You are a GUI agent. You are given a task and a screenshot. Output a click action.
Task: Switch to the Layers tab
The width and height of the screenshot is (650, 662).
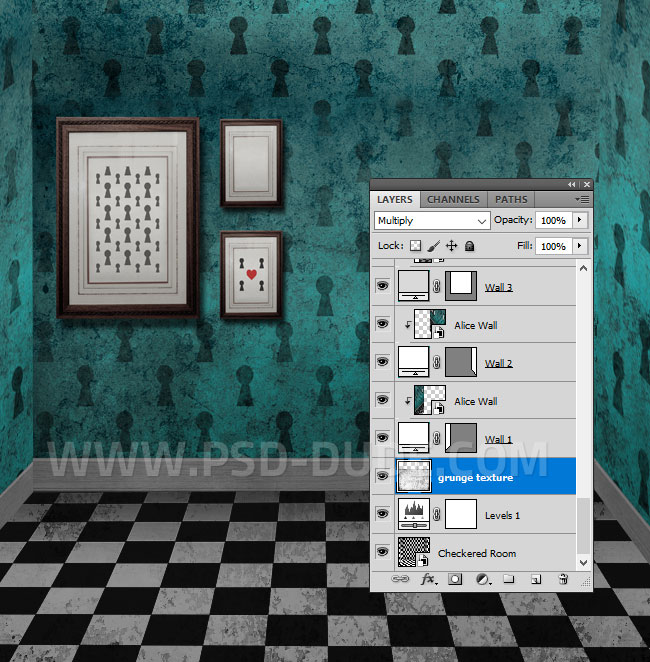(x=395, y=199)
